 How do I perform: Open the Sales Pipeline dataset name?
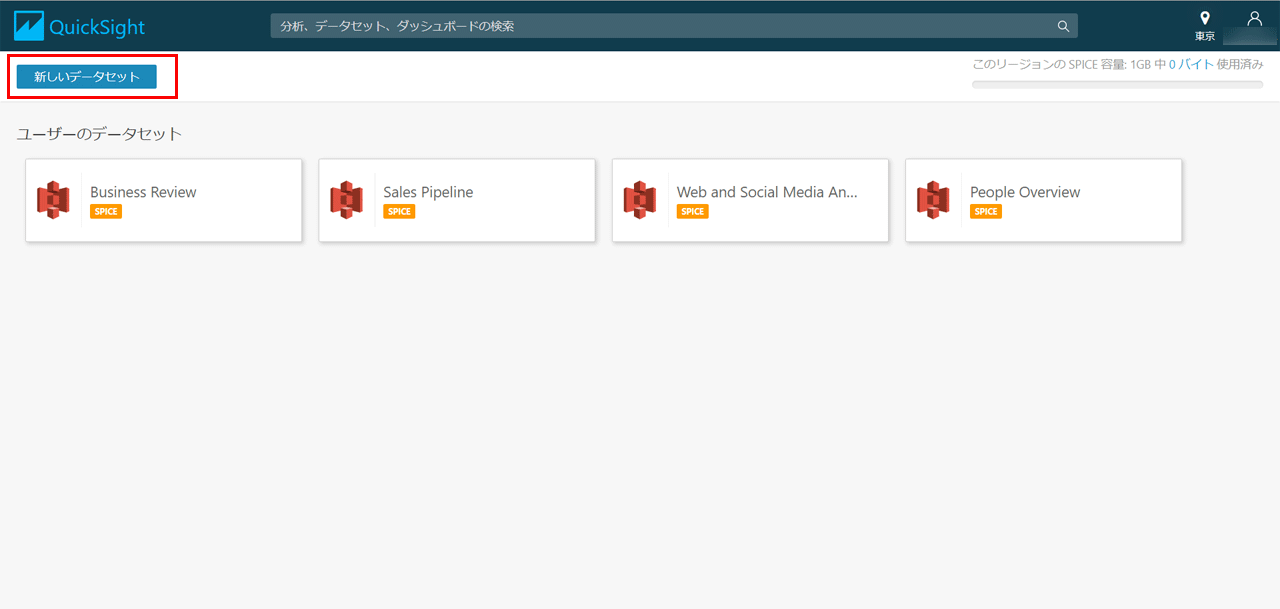click(428, 192)
